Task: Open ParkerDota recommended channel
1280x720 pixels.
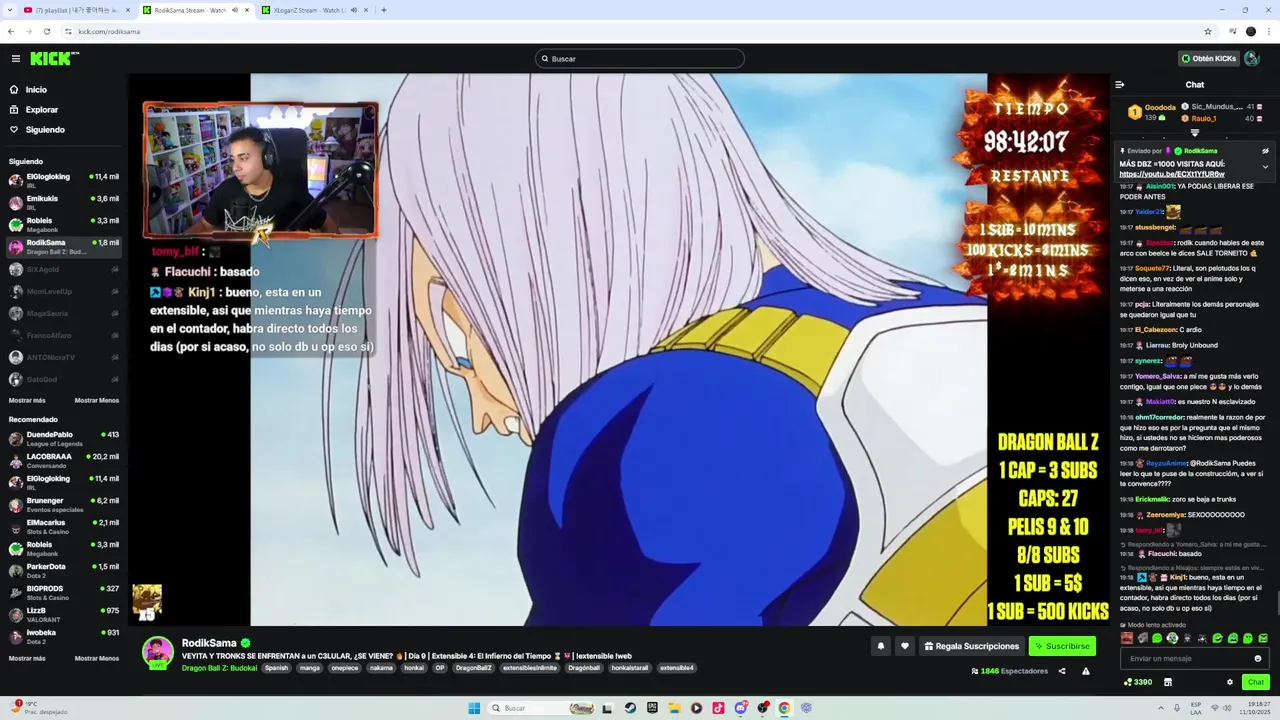Action: pyautogui.click(x=64, y=570)
